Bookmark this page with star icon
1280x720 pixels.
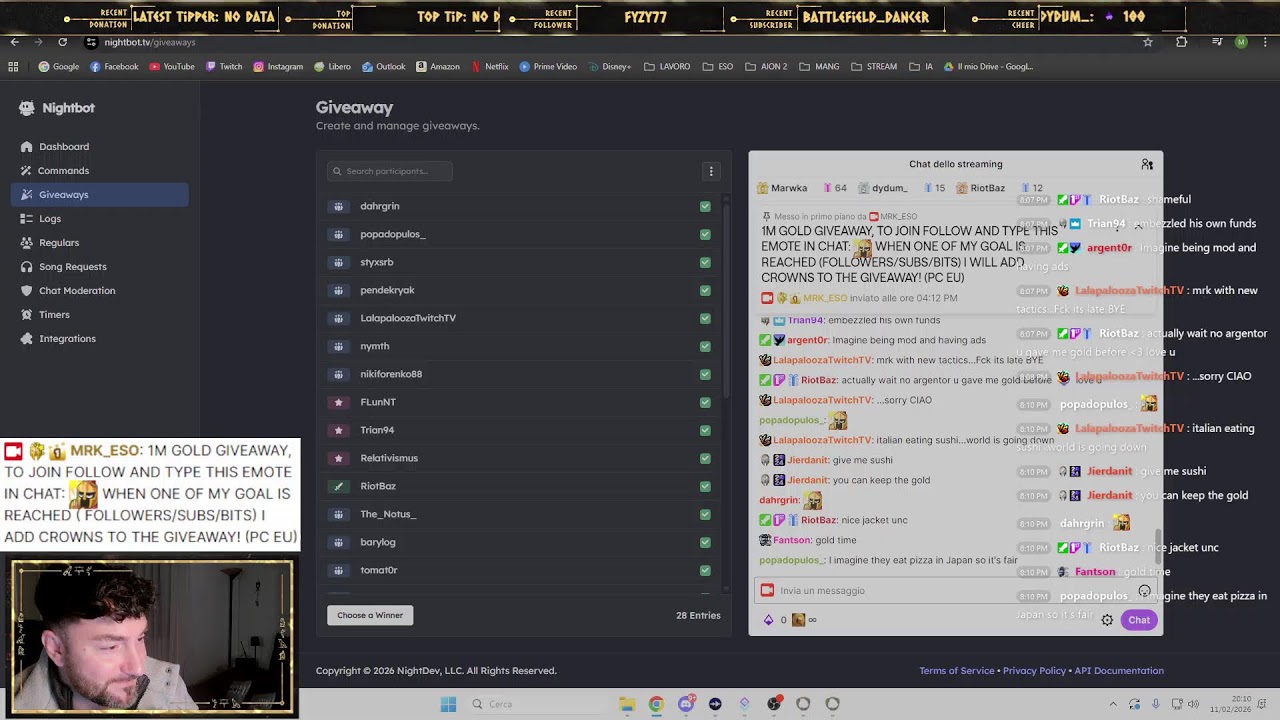(1148, 42)
